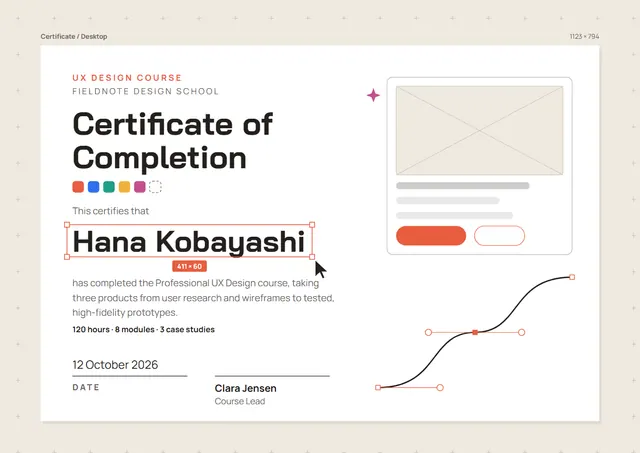Click the outlined wireframe button
Screen dimensions: 640x453
[x=500, y=236]
